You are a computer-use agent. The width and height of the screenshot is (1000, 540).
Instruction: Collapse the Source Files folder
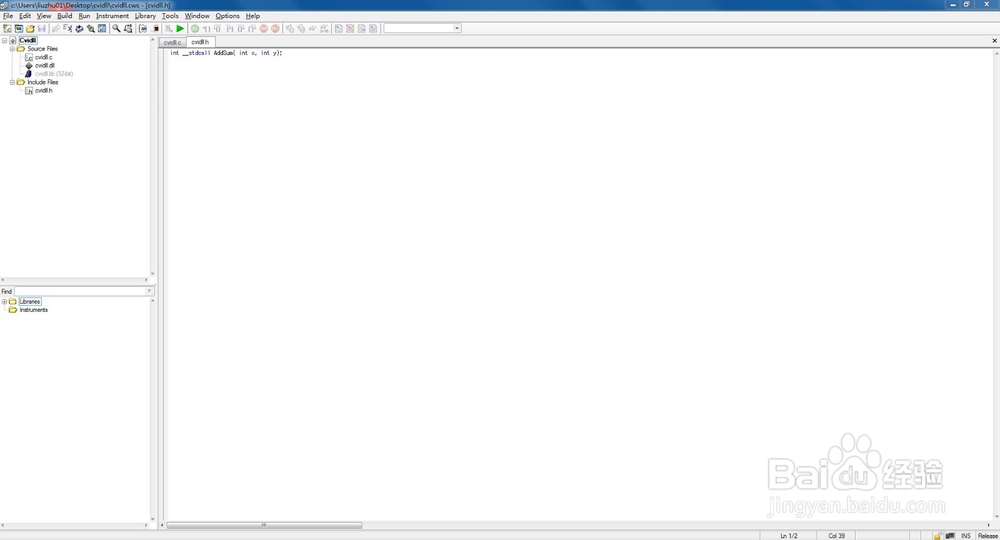pos(12,48)
